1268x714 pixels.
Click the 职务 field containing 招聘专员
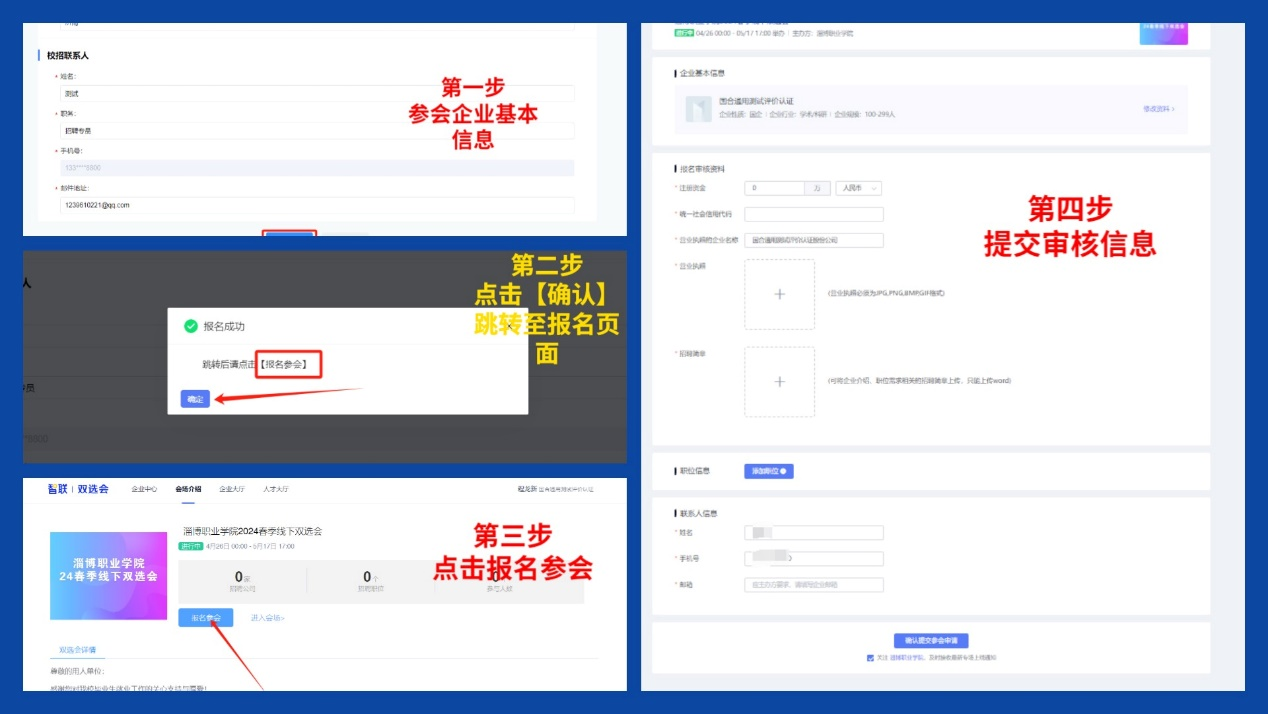317,130
